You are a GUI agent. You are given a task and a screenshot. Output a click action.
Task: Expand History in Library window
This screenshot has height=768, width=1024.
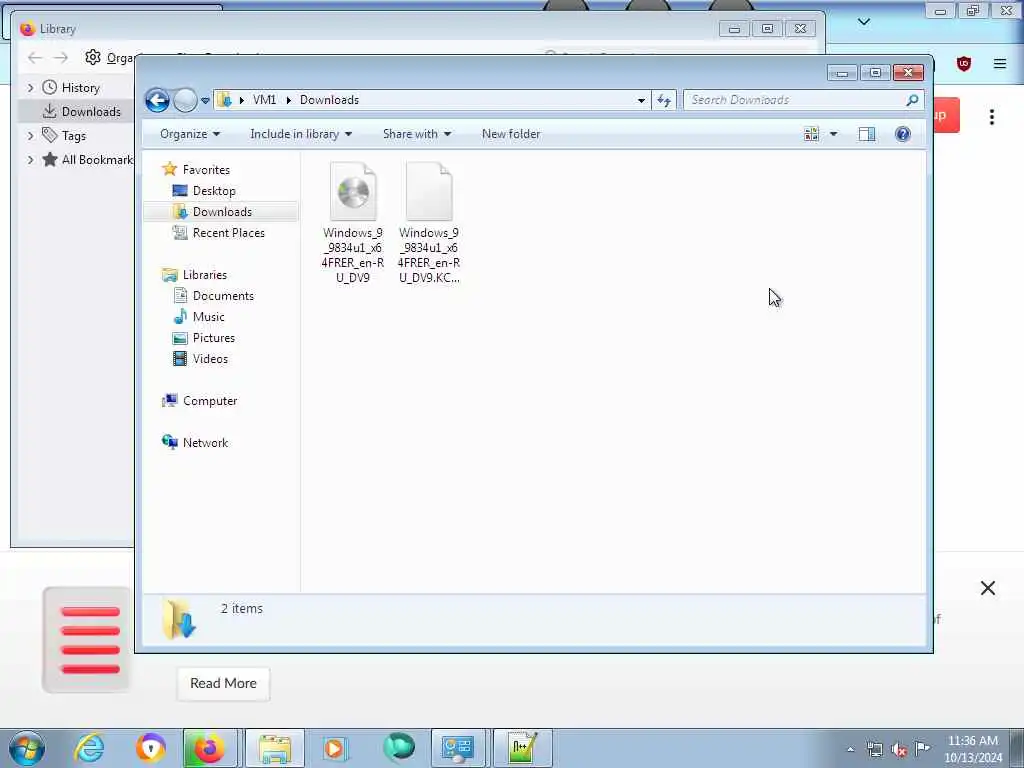(30, 88)
